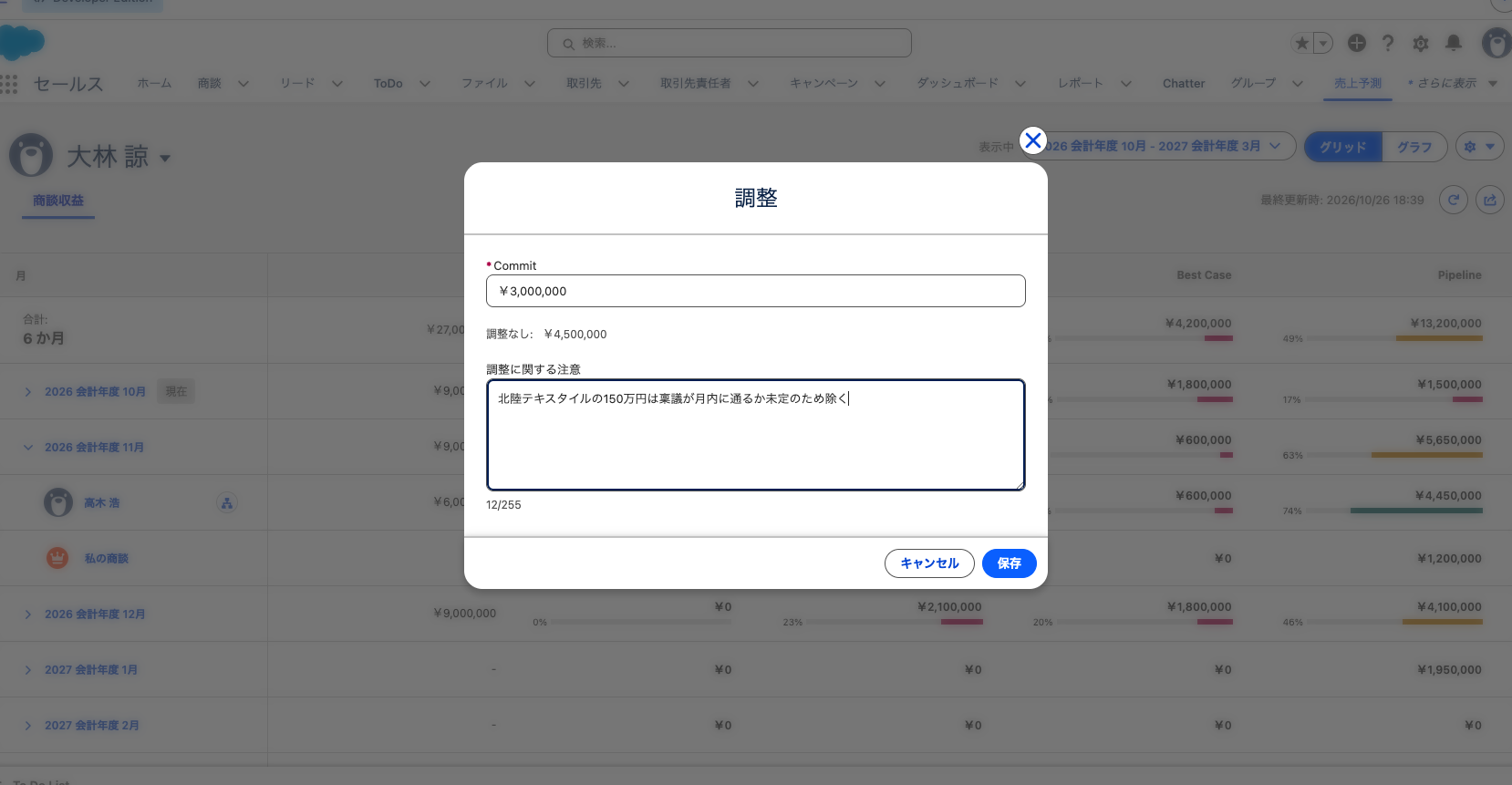Image resolution: width=1512 pixels, height=785 pixels.
Task: Open the user profile avatar icon
Action: pos(1496,43)
